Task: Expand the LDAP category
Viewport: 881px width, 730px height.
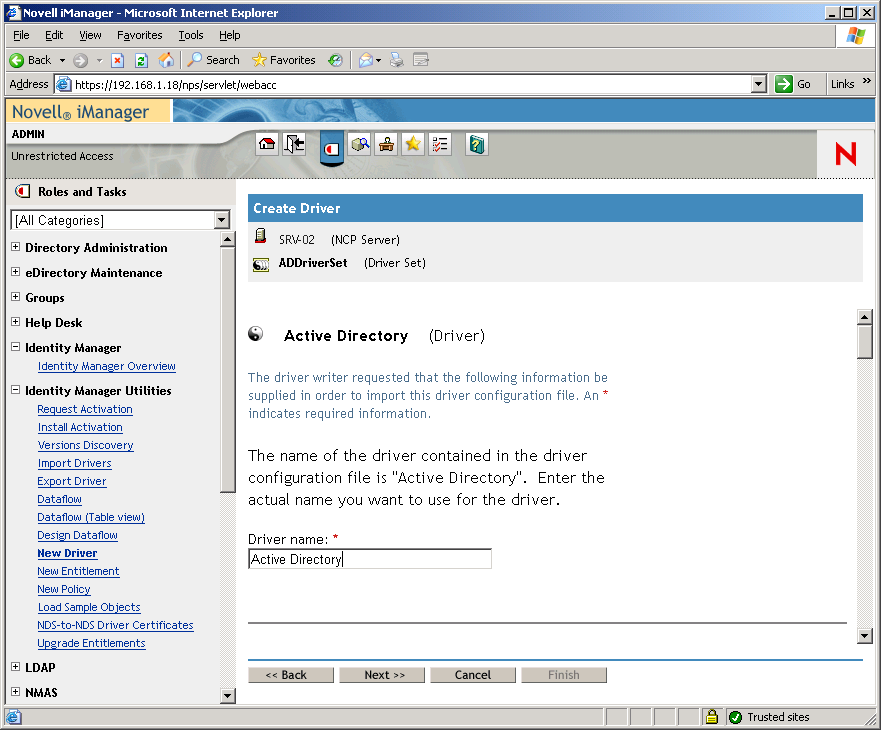Action: coord(17,667)
